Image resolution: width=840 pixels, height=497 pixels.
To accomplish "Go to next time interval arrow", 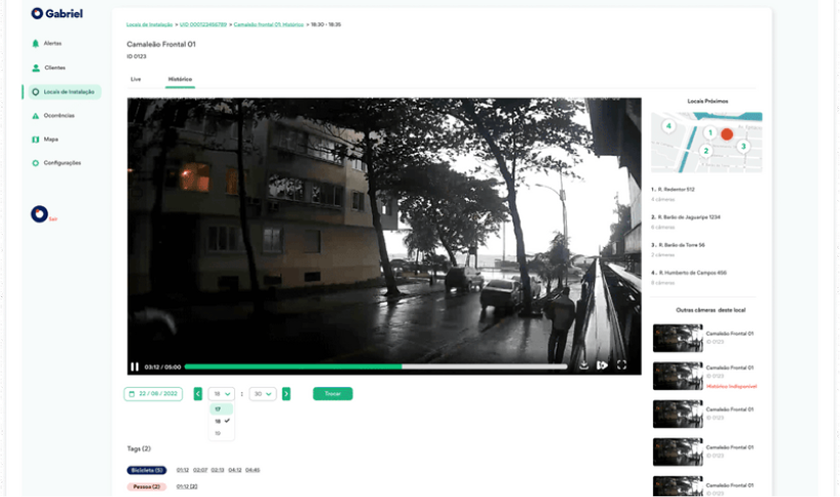I will point(286,394).
